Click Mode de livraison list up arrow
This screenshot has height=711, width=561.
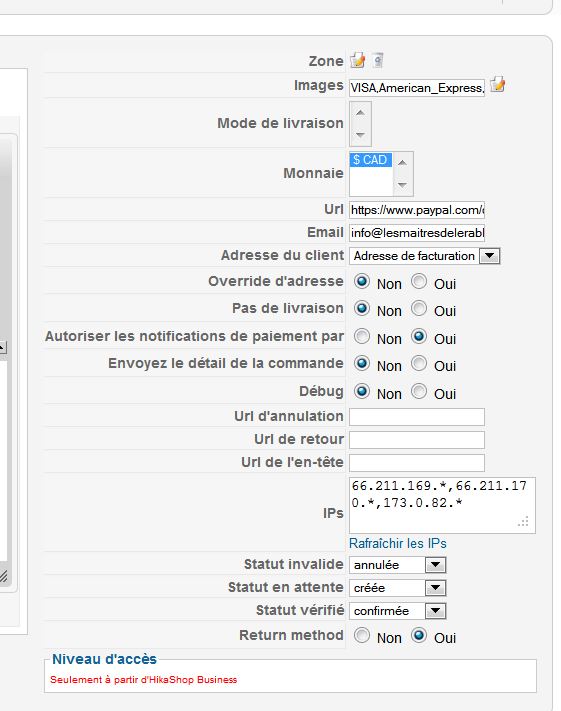pyautogui.click(x=360, y=112)
